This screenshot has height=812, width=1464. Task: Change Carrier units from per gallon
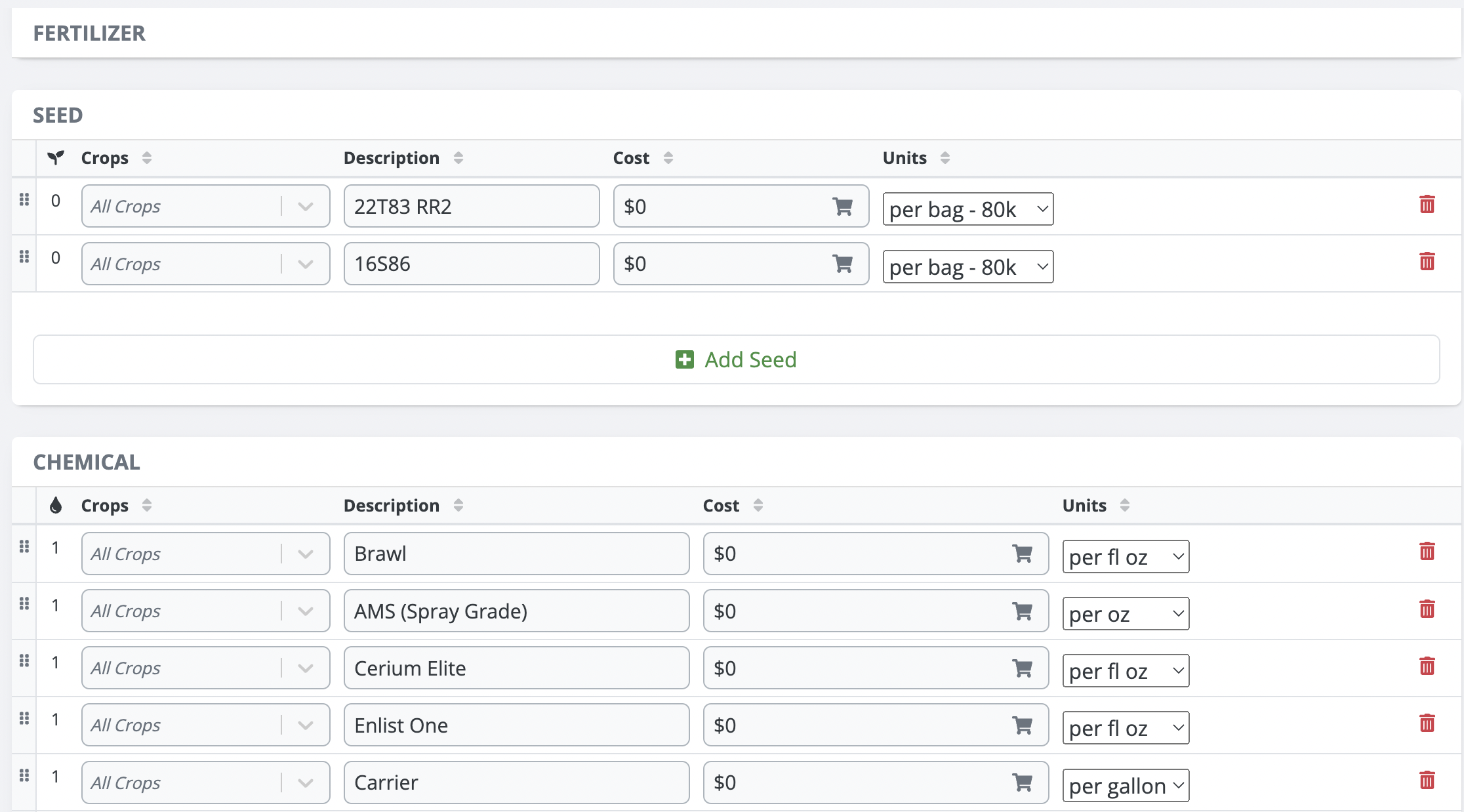(x=1125, y=786)
